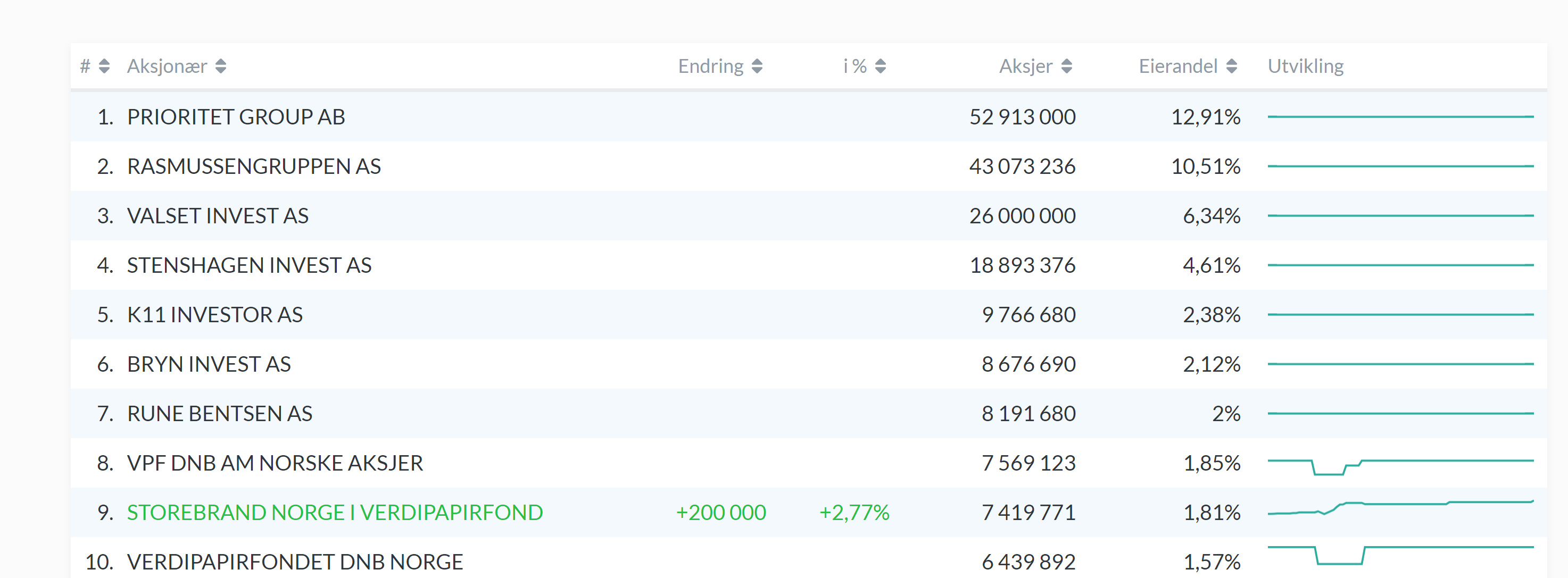The image size is (1568, 578).
Task: Click ownership value 2,38%
Action: point(1212,314)
